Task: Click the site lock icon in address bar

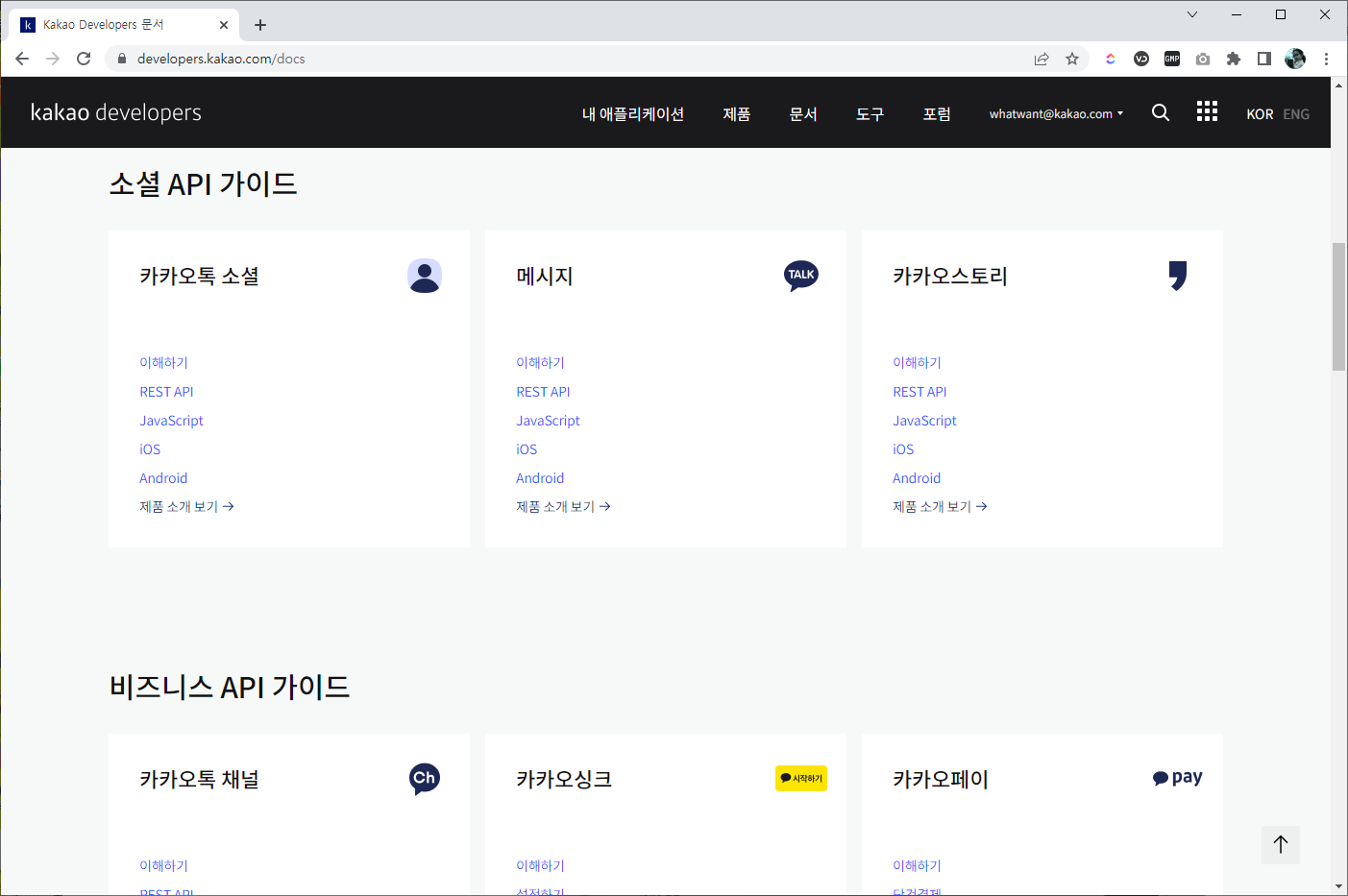Action: pos(121,59)
